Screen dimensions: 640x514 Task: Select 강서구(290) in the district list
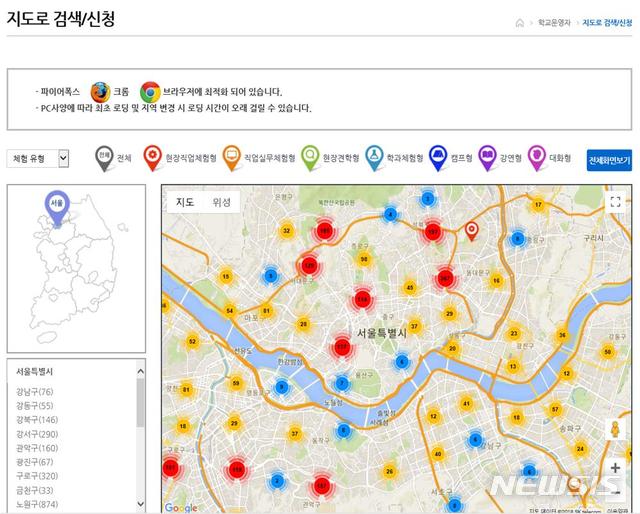(x=37, y=434)
